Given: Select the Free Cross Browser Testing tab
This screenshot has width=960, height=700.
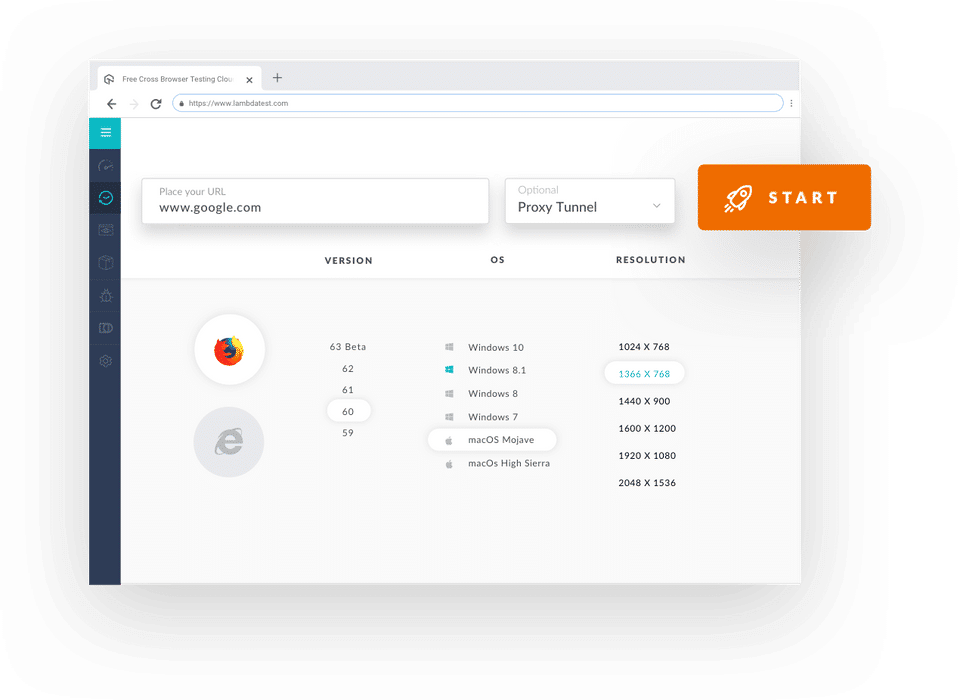Looking at the screenshot, I should click(x=179, y=78).
